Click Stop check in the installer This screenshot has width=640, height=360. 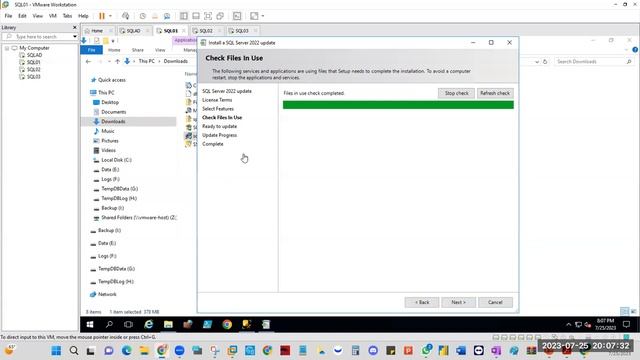click(456, 93)
